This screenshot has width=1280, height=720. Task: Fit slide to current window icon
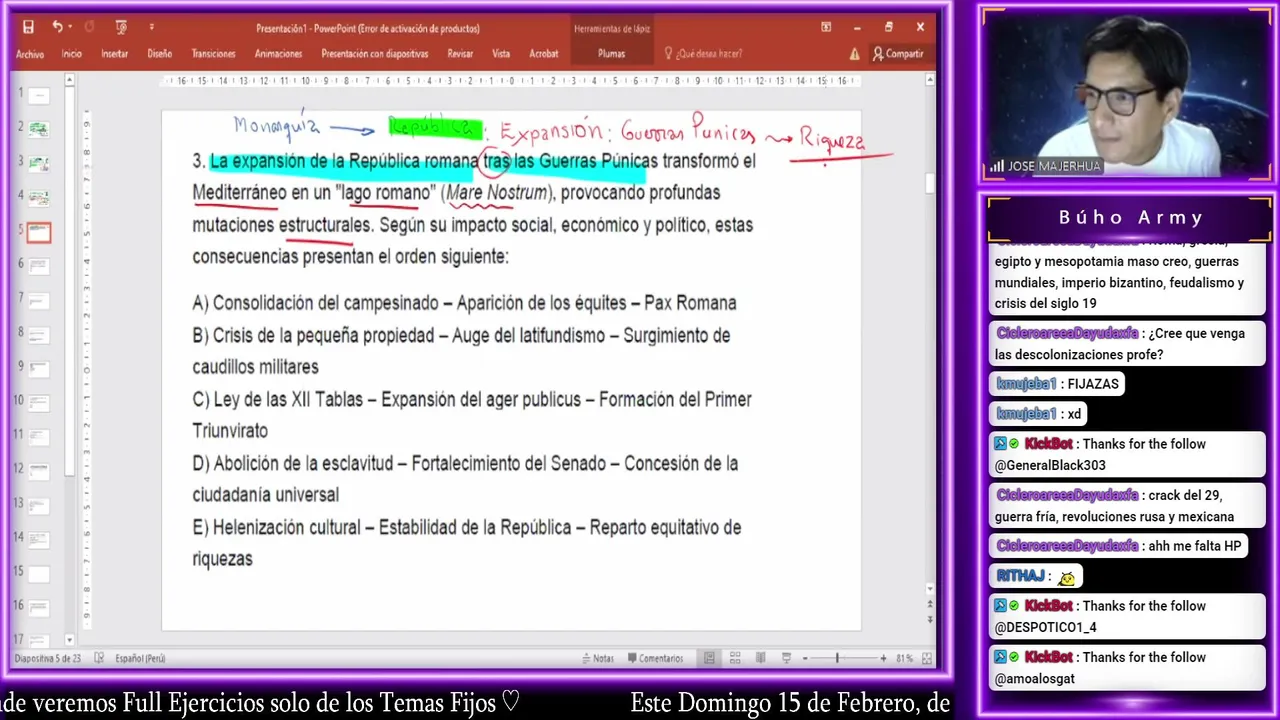[926, 658]
